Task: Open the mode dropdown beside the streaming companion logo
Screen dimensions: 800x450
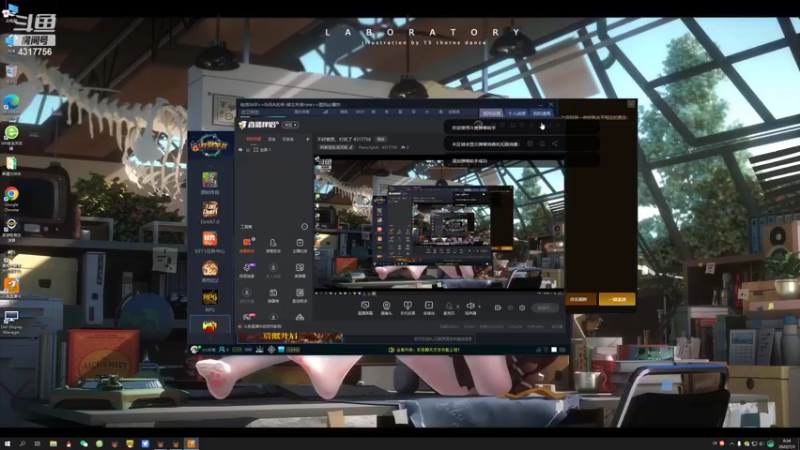Action: coord(290,124)
